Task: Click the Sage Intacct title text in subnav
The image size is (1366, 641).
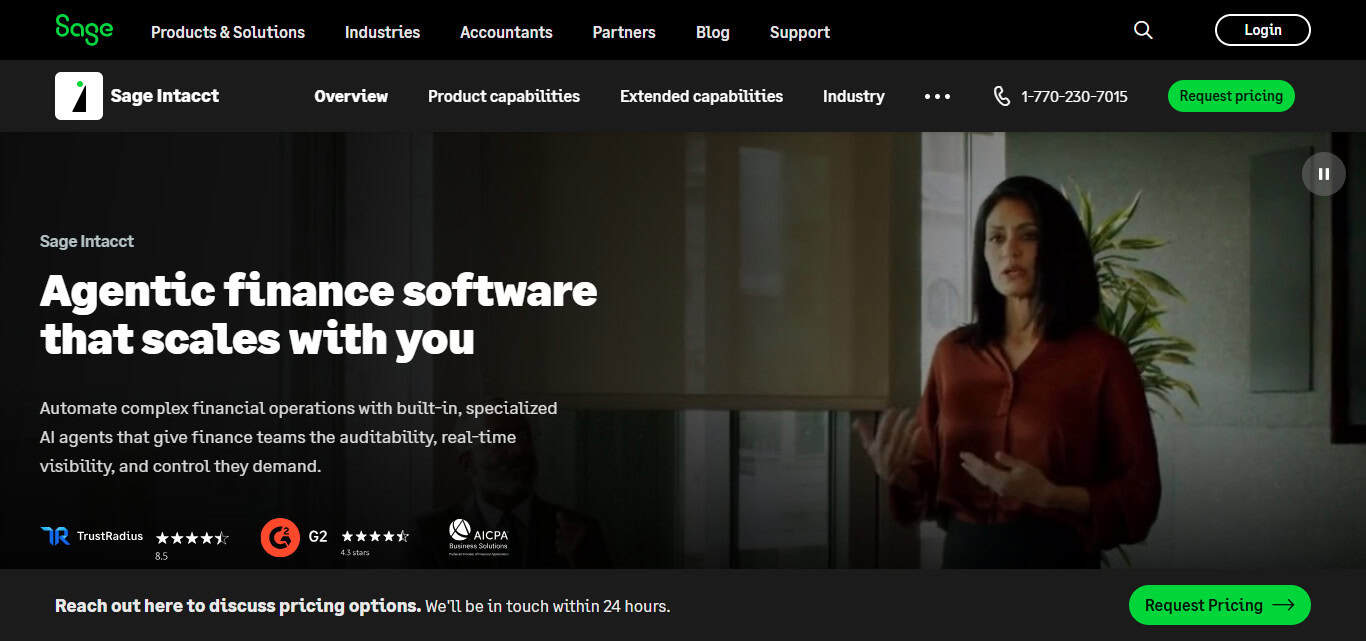Action: click(x=165, y=96)
